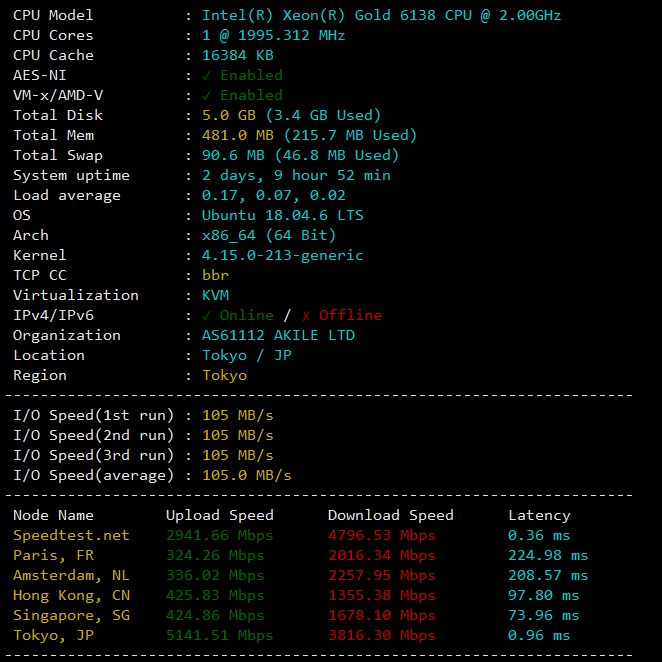Click the Paris, FR node row name
662x662 pixels.
pos(53,555)
